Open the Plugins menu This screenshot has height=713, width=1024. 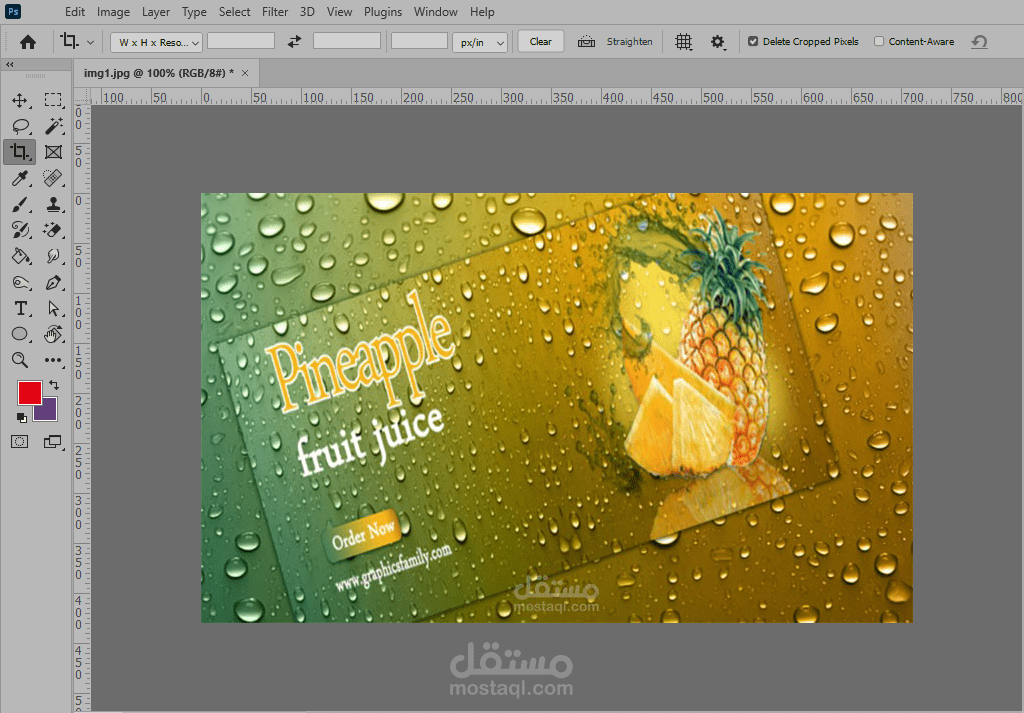click(x=383, y=12)
